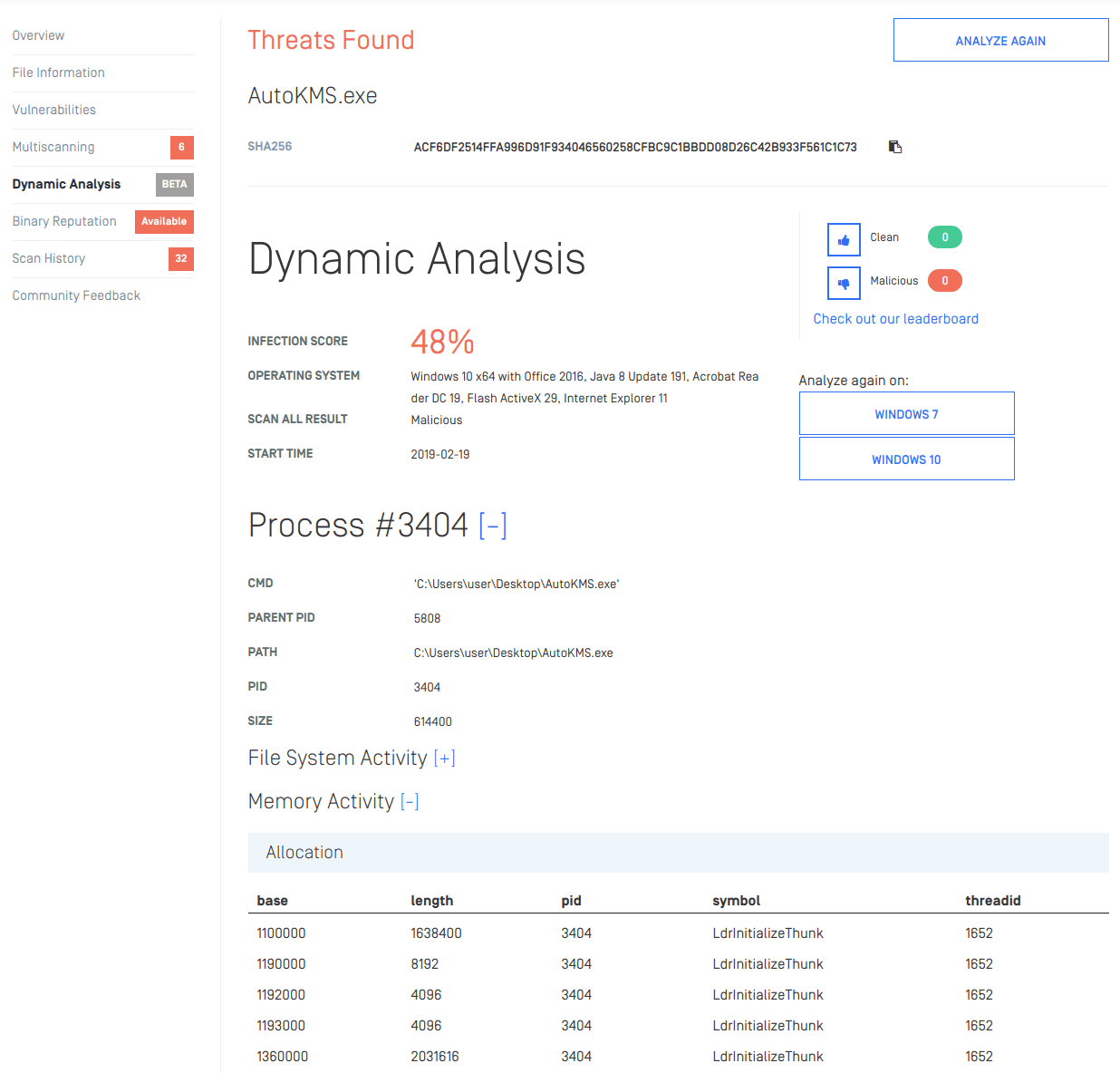Click base address cell 1360000
Image resolution: width=1120 pixels, height=1073 pixels.
pyautogui.click(x=282, y=1057)
